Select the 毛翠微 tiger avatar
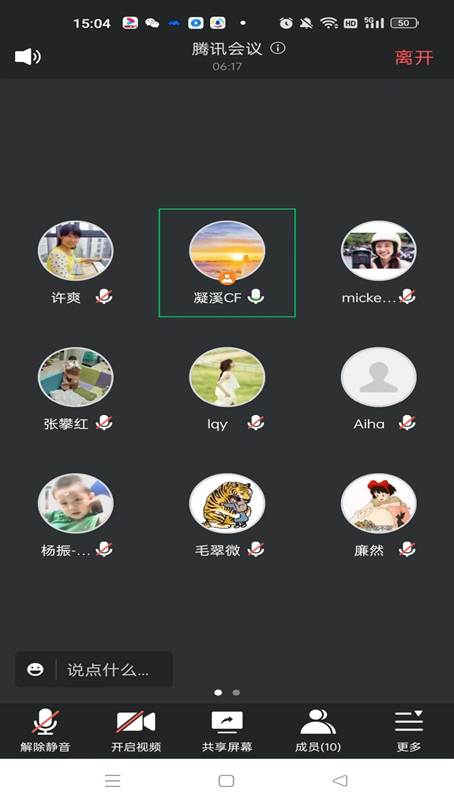This screenshot has height=803, width=454. pos(227,503)
